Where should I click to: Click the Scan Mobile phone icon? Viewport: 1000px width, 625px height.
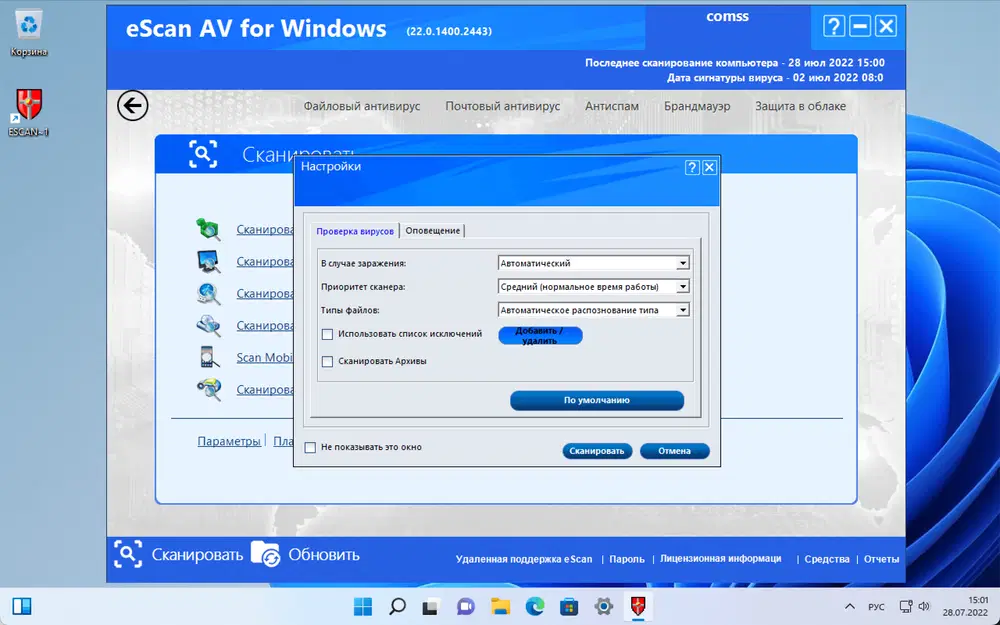click(209, 357)
